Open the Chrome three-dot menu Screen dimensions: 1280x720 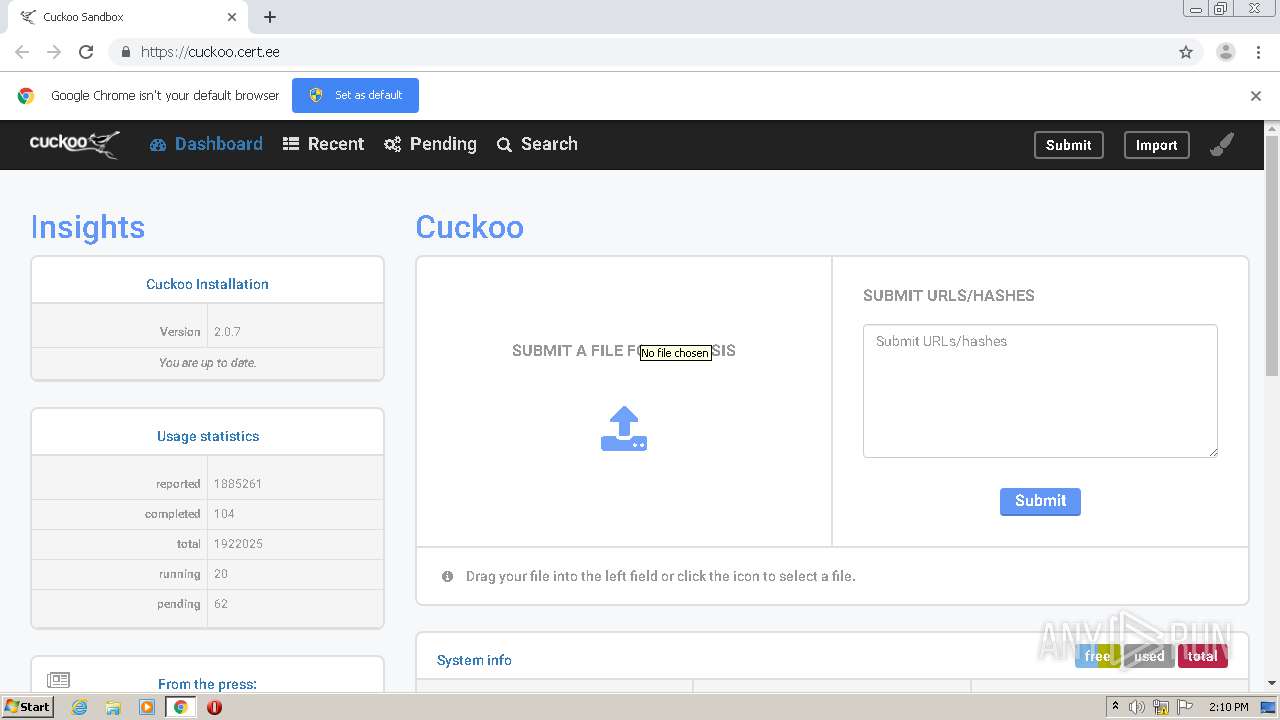tap(1258, 52)
